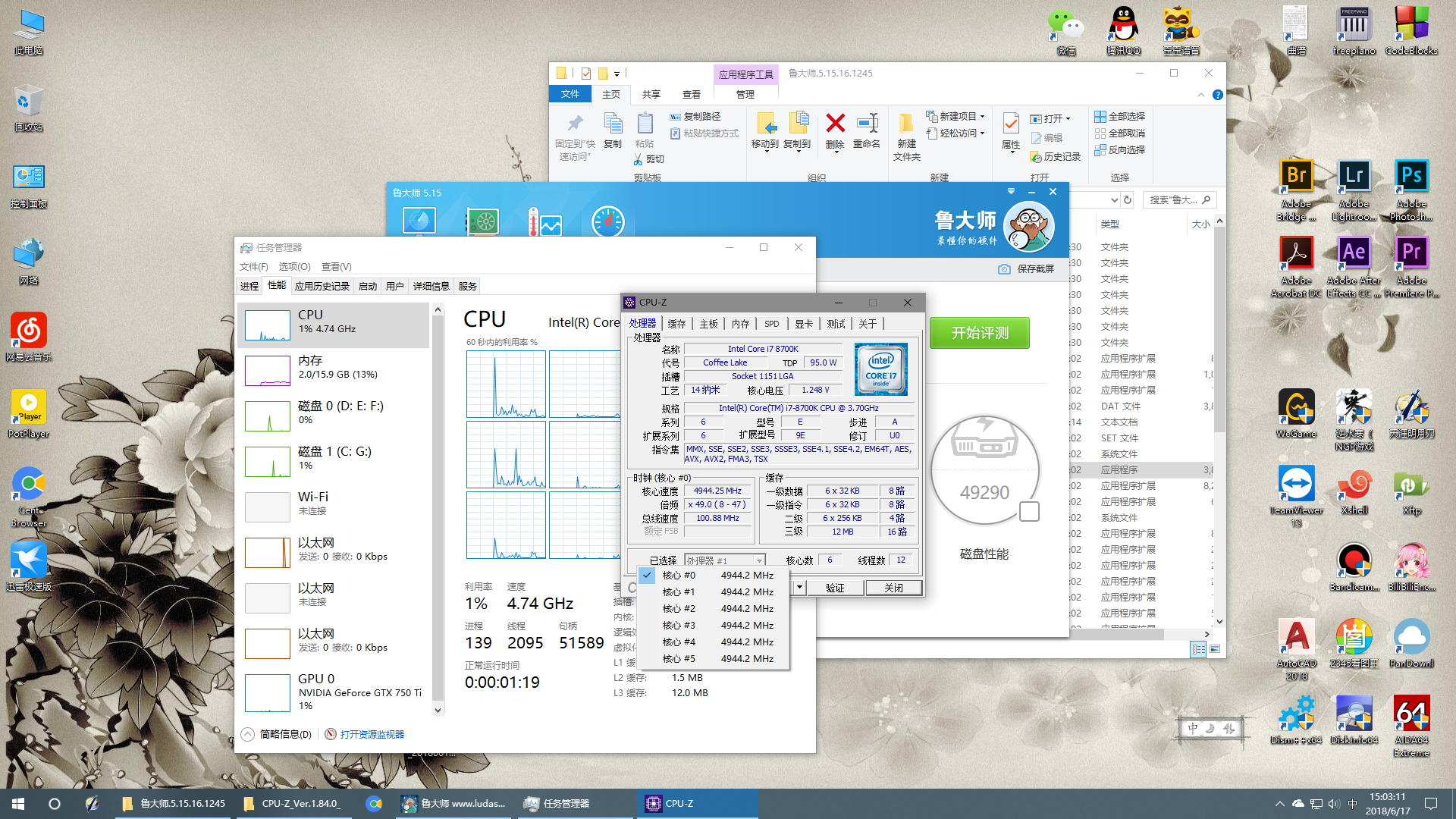Collapse the Explorer ribbon chevron
This screenshot has width=1456, height=819.
click(1200, 95)
